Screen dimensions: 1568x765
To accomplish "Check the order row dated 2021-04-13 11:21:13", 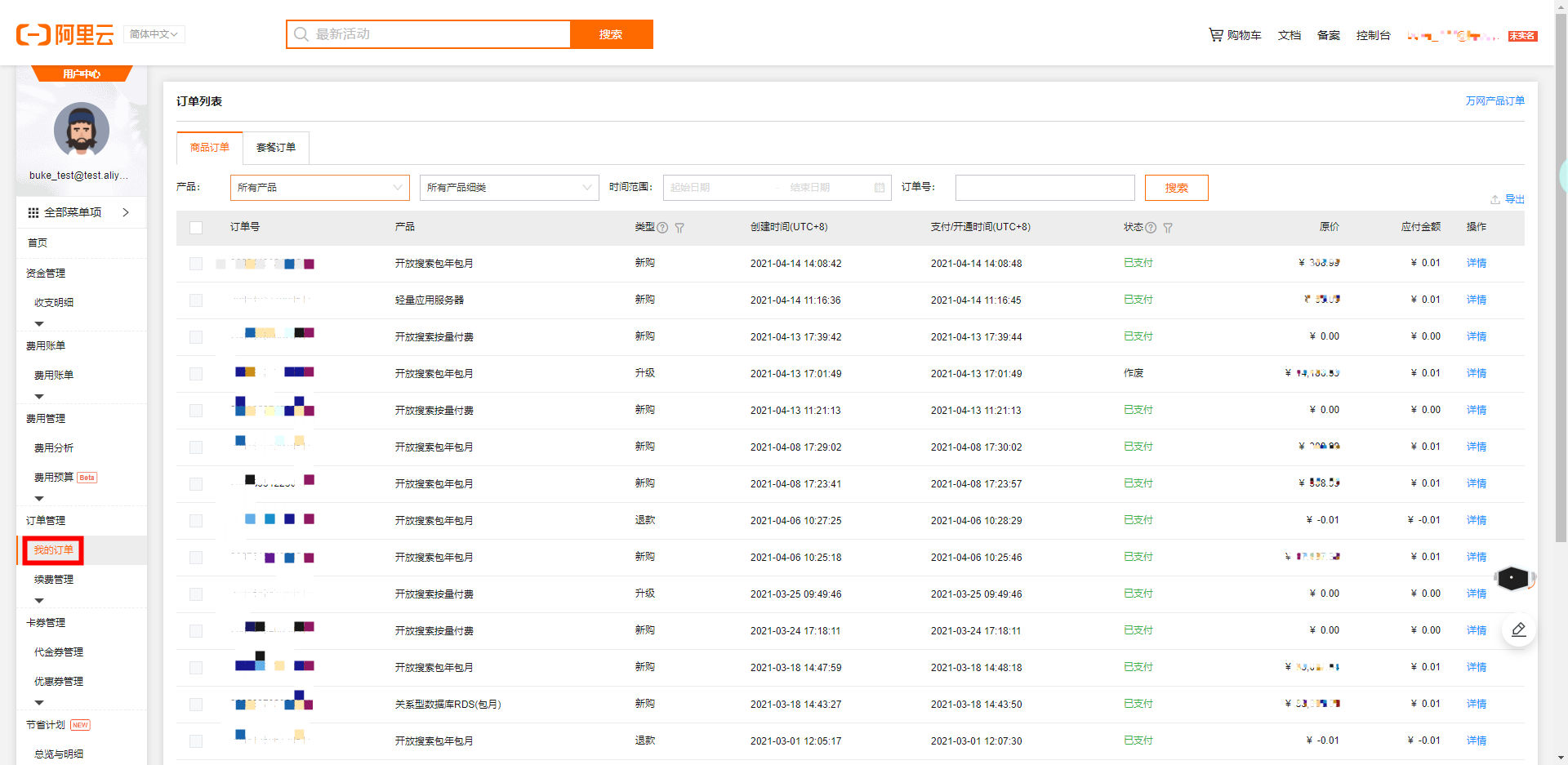I will point(196,411).
